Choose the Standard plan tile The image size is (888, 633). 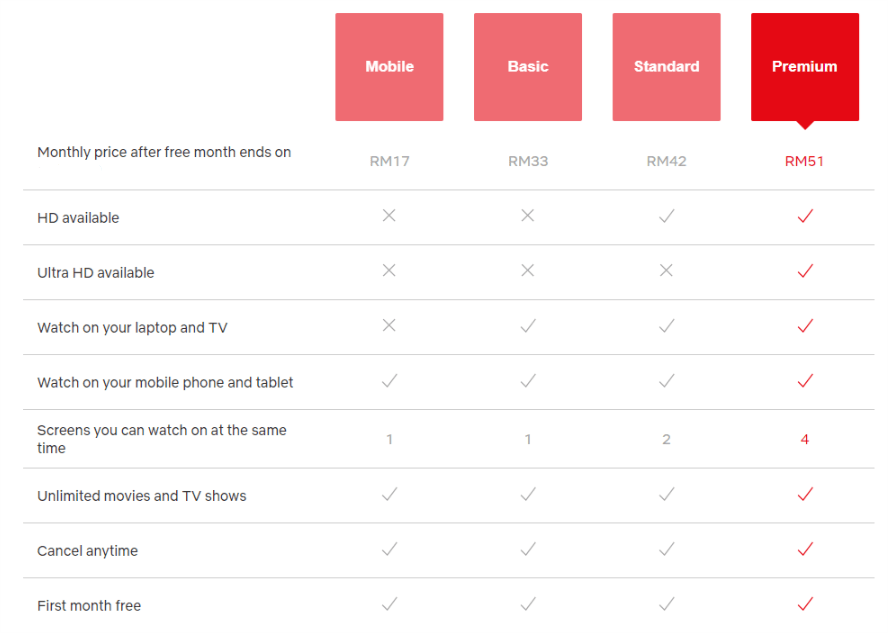[x=667, y=67]
